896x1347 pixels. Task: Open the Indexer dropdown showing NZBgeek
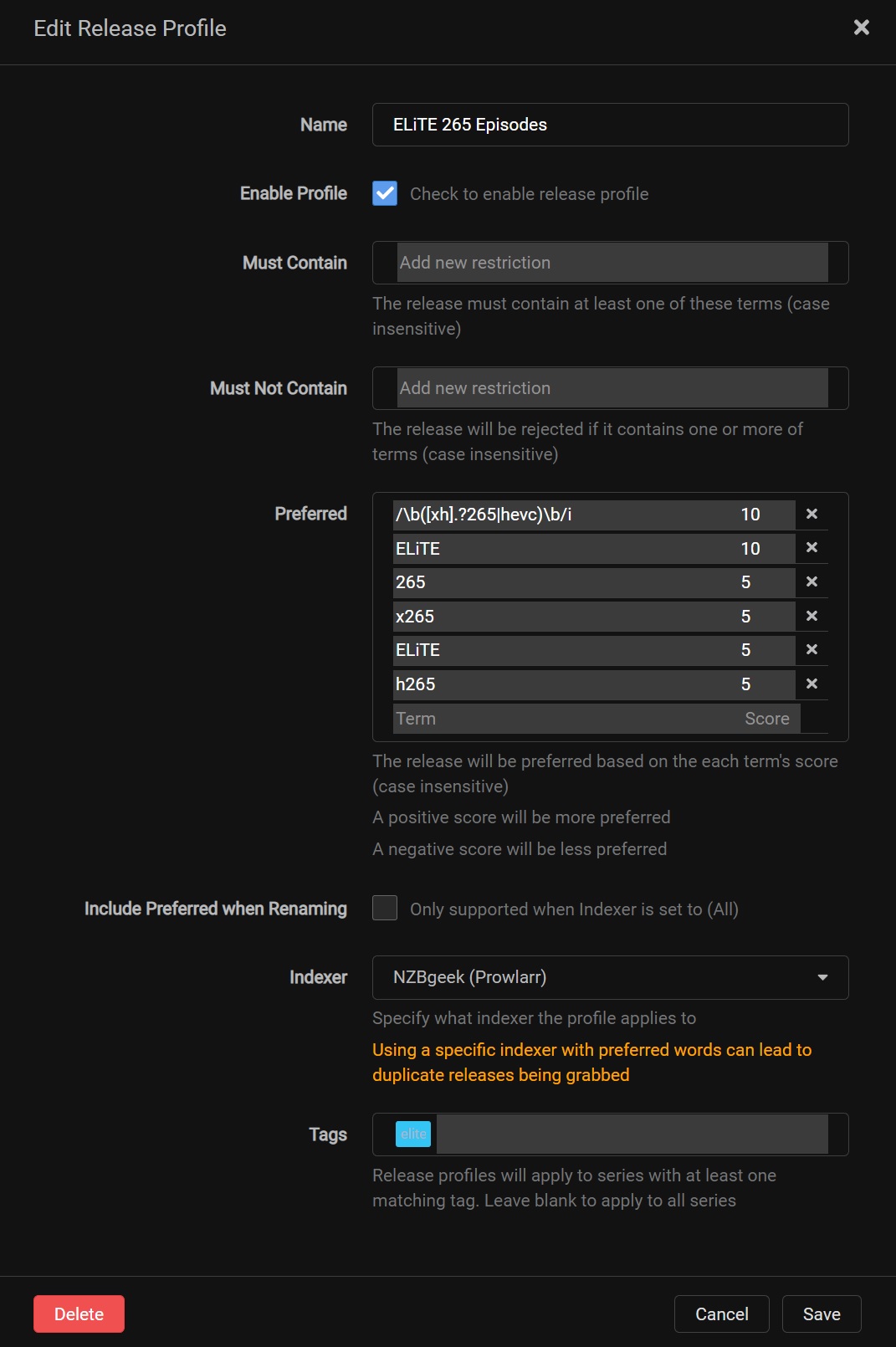[x=610, y=977]
